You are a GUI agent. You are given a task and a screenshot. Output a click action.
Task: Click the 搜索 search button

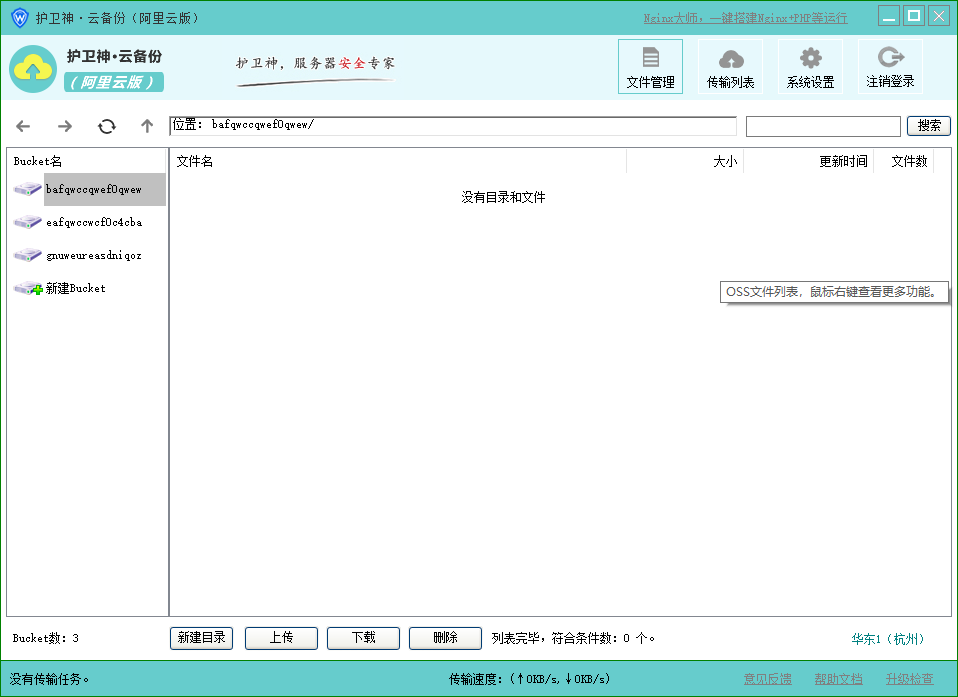tap(929, 126)
